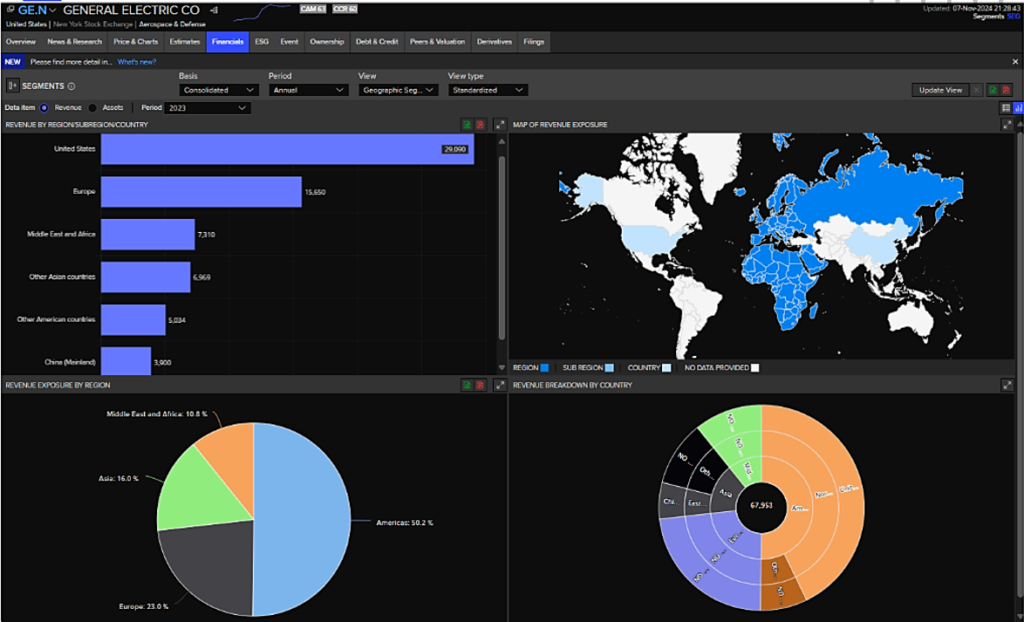The image size is (1024, 622).
Task: Open the Period dropdown showing Annual
Action: 308,90
